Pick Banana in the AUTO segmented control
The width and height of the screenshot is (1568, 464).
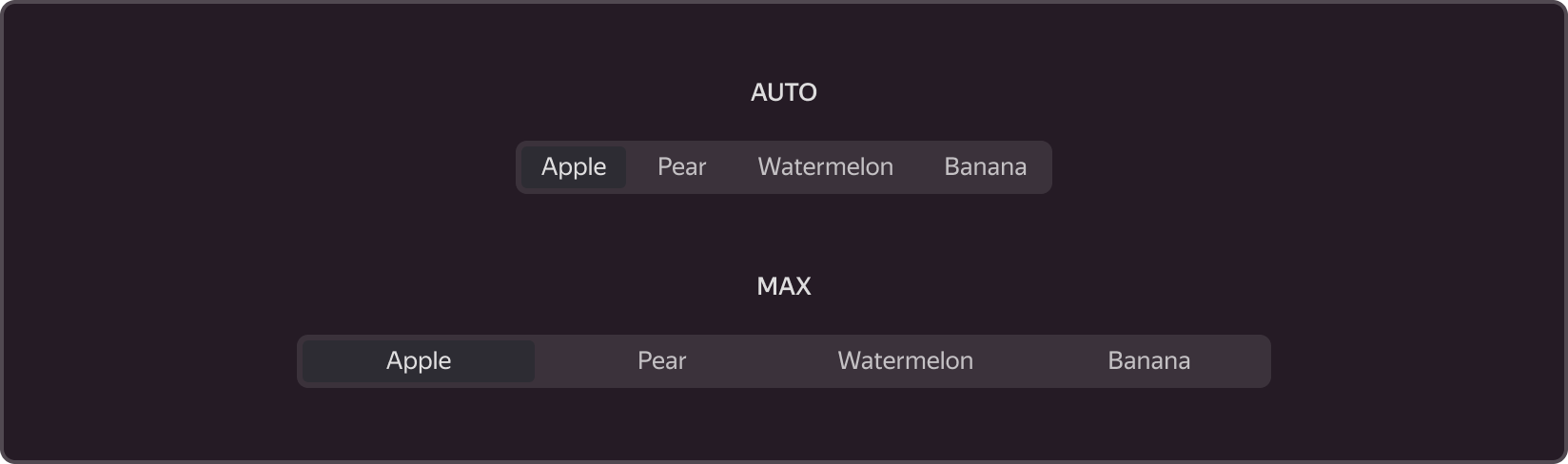(985, 167)
